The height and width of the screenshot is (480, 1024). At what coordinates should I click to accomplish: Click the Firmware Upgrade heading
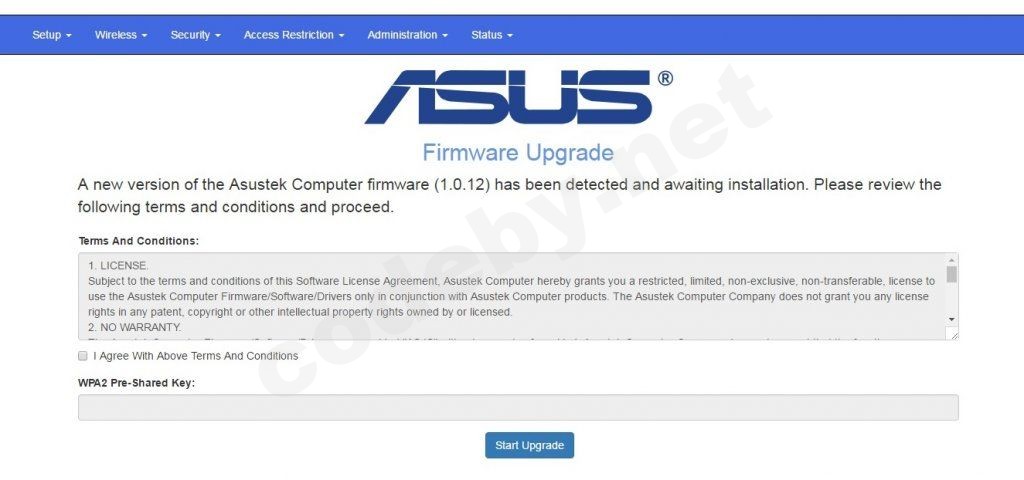coord(518,153)
